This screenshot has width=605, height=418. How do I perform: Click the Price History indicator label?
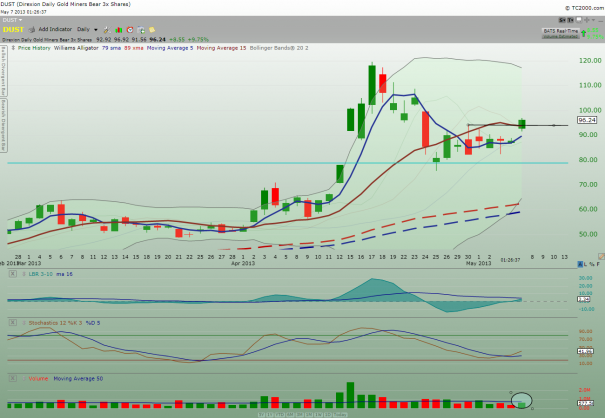coord(34,48)
